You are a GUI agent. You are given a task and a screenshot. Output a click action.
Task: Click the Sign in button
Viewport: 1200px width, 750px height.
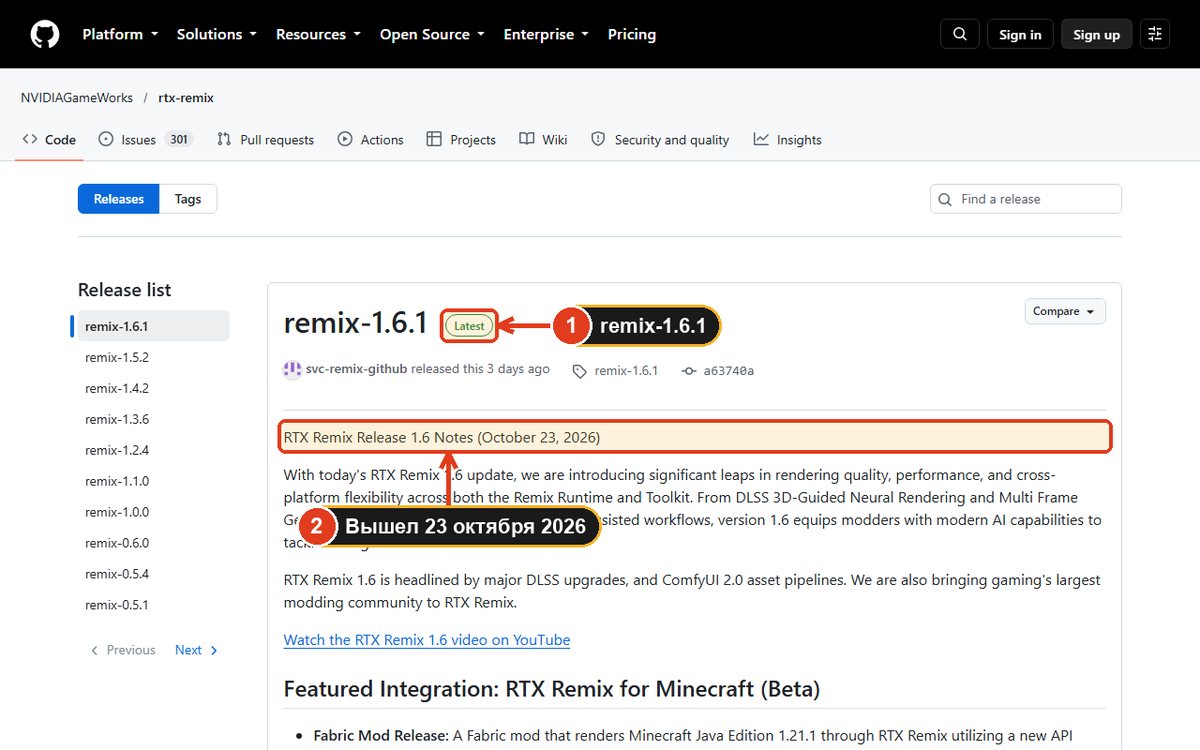(x=1020, y=34)
